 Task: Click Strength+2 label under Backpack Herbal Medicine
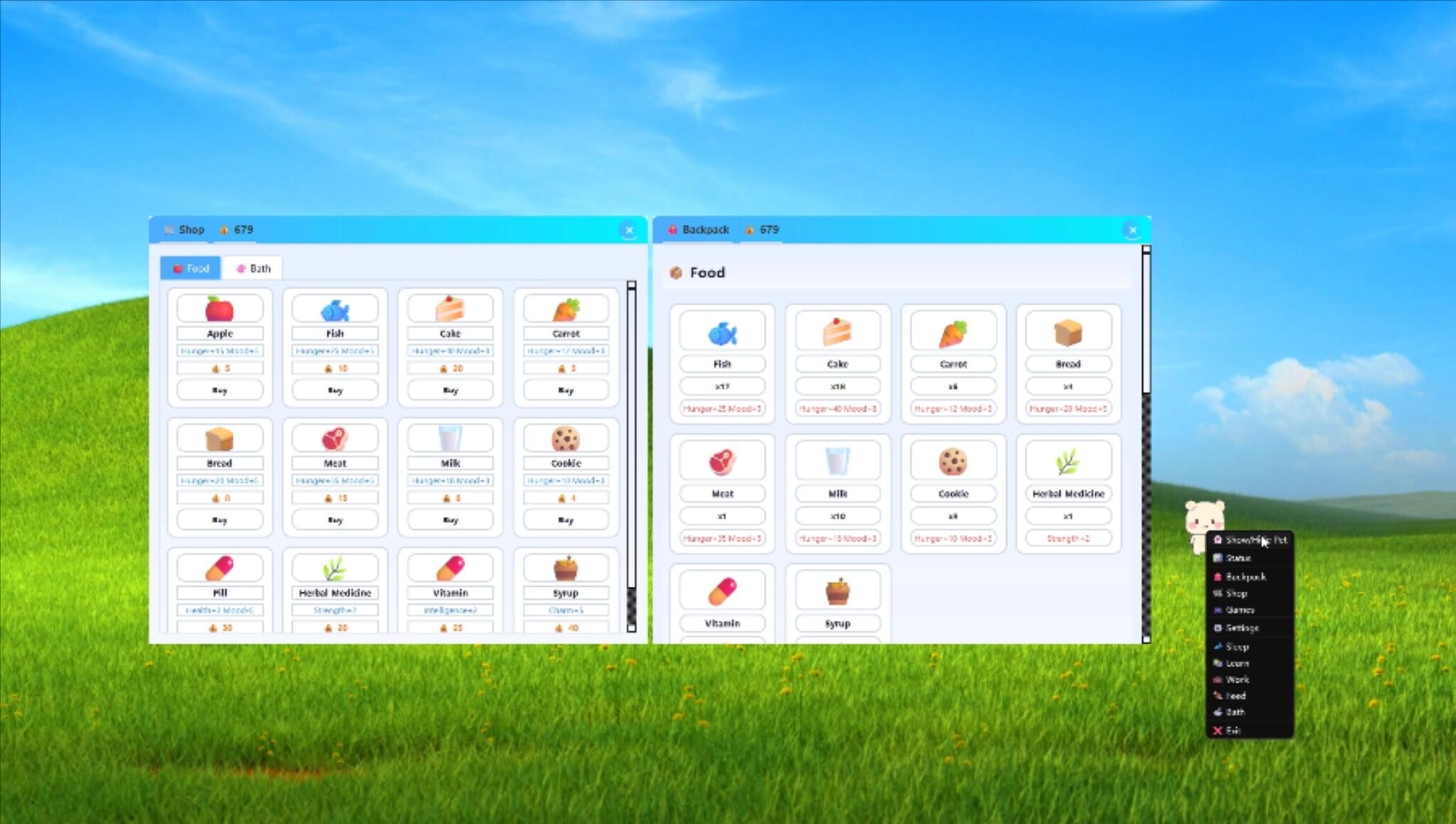(x=1068, y=538)
